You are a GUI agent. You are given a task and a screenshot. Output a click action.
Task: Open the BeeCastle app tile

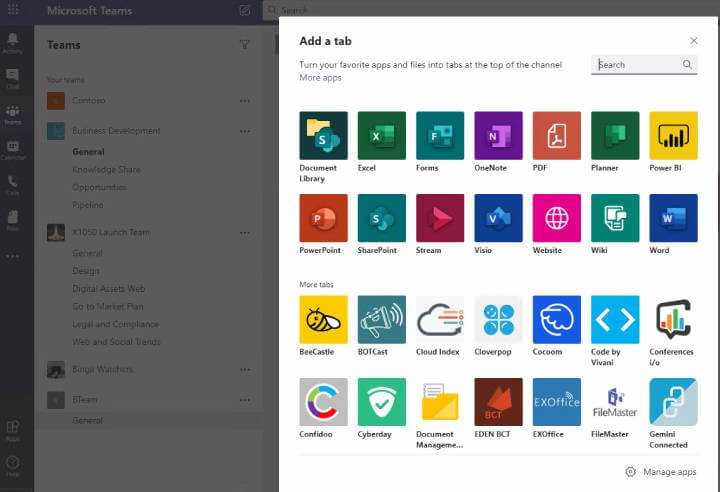(x=323, y=319)
